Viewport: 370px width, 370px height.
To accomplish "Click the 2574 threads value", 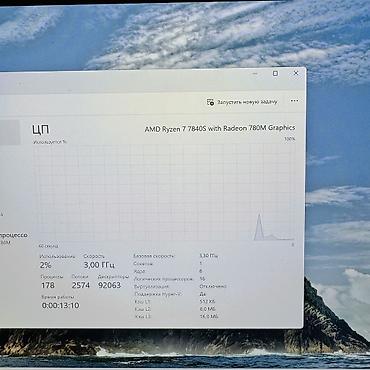I will point(81,285).
